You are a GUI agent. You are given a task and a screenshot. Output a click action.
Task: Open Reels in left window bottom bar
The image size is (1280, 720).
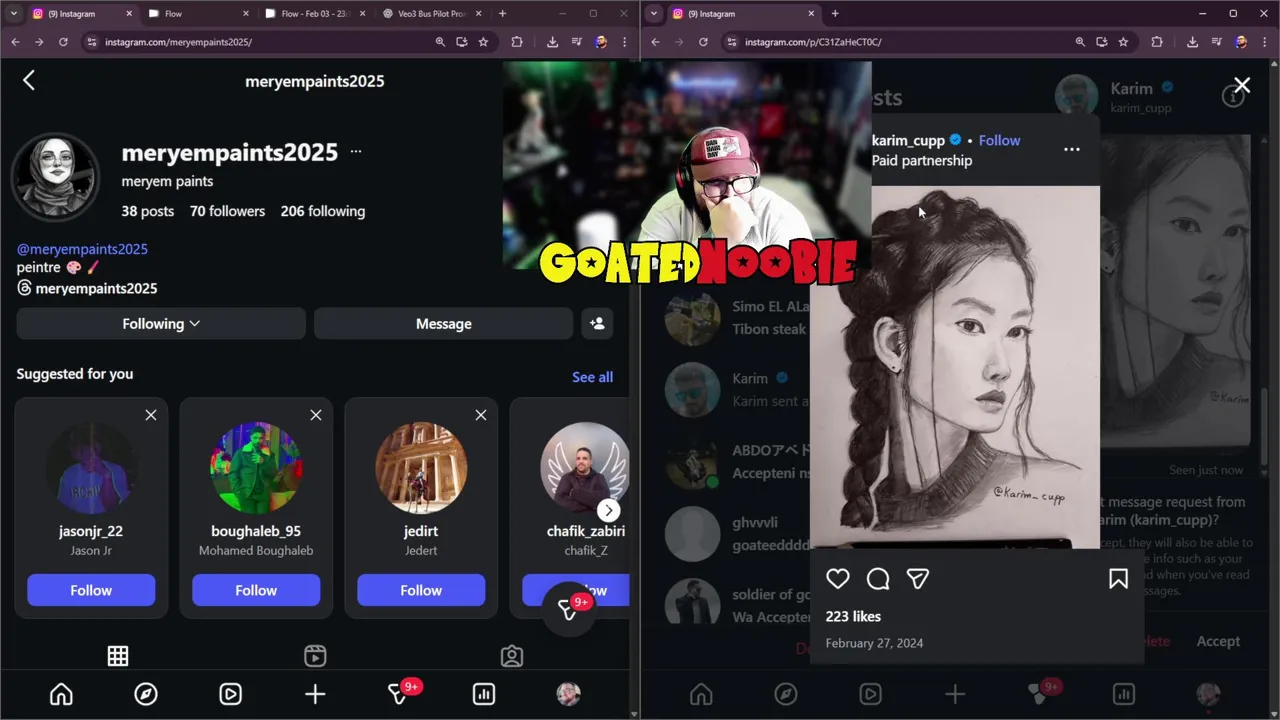coord(230,694)
